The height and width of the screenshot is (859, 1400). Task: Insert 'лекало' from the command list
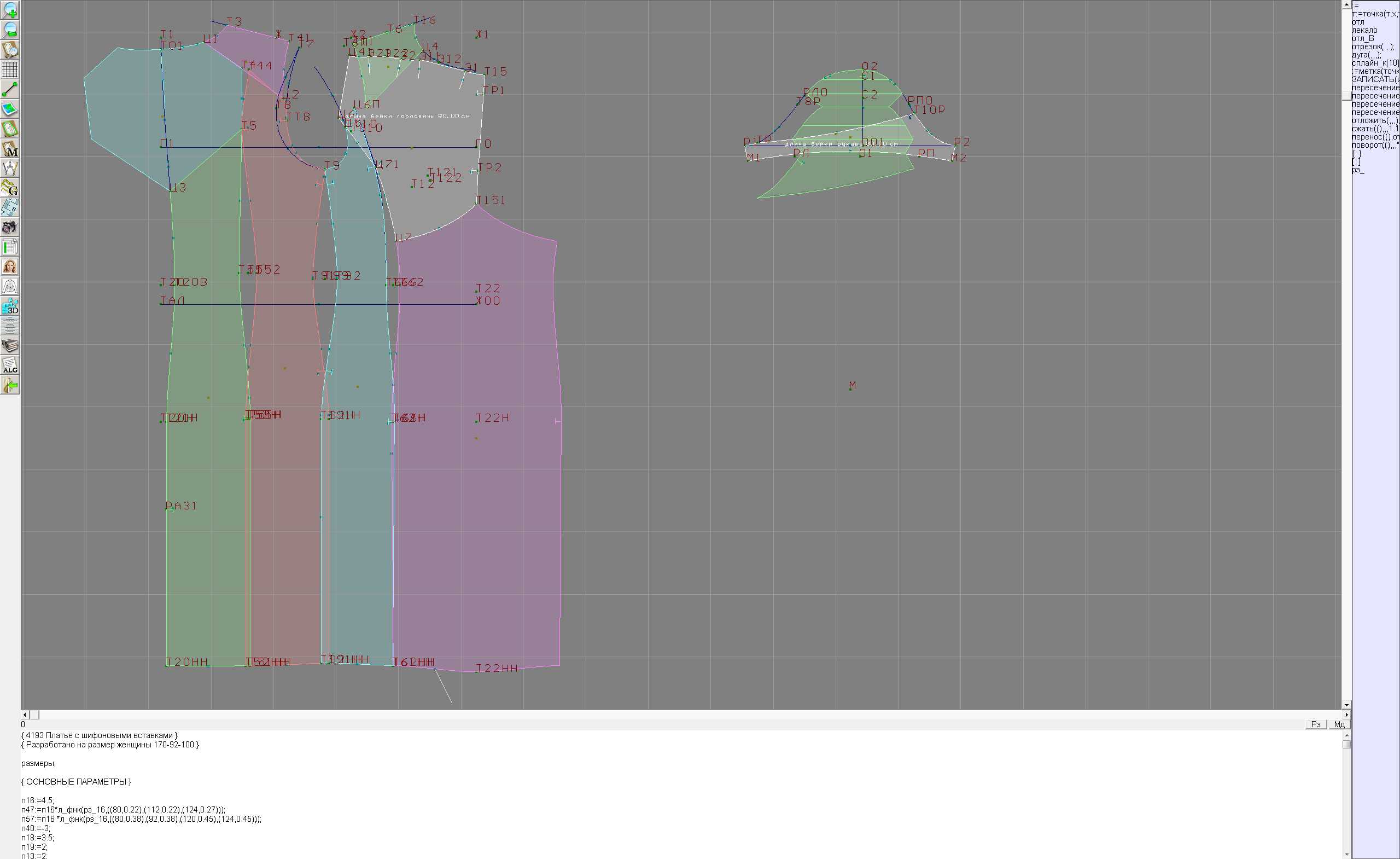(1364, 30)
